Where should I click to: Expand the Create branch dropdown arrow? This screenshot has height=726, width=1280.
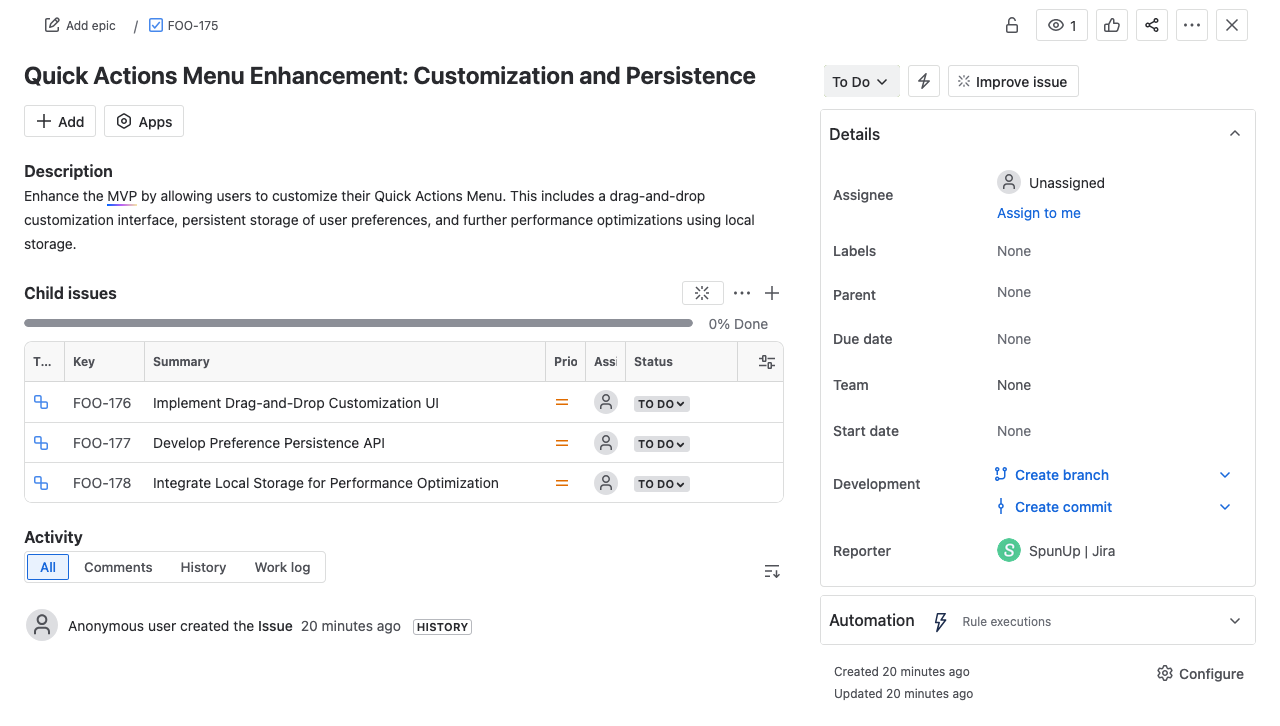tap(1225, 475)
